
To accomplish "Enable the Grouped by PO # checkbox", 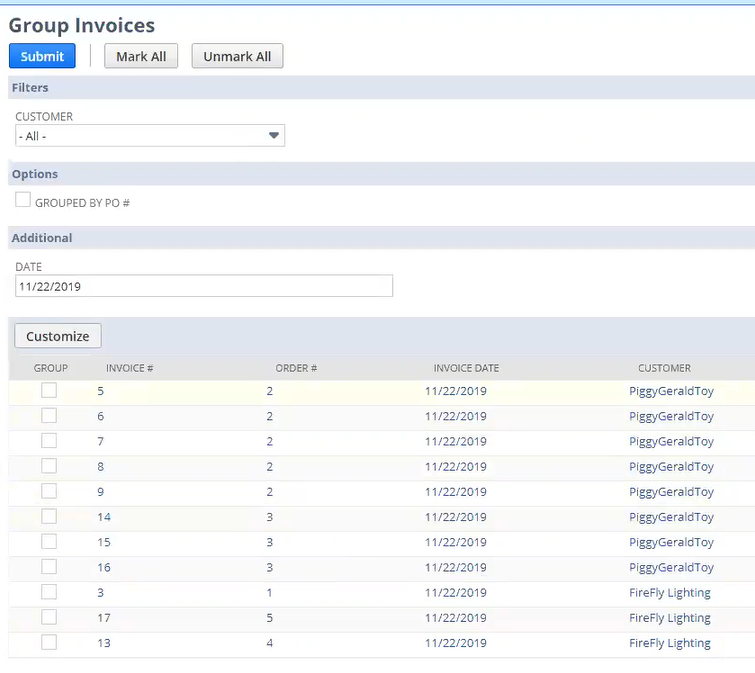I will click(23, 199).
